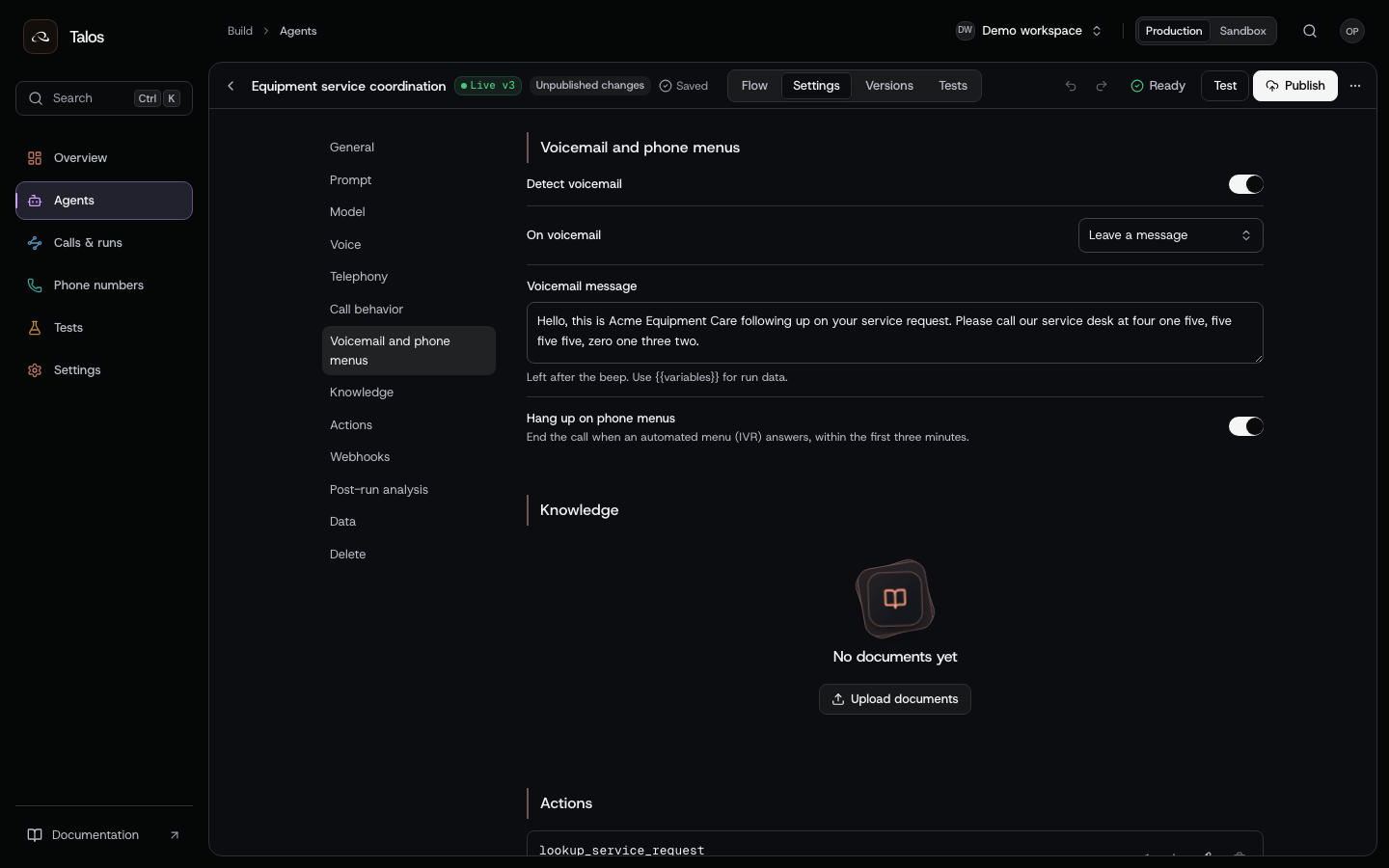Image resolution: width=1389 pixels, height=868 pixels.
Task: Click the Agents robot icon
Action: 35,201
